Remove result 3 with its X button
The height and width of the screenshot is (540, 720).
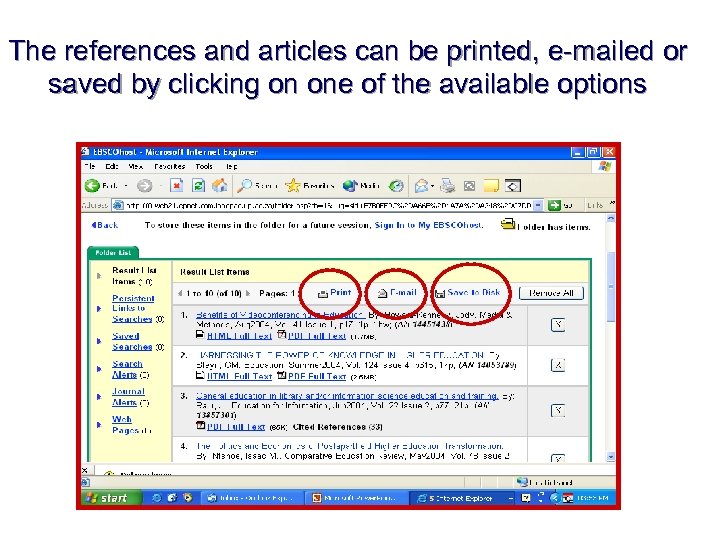point(558,410)
